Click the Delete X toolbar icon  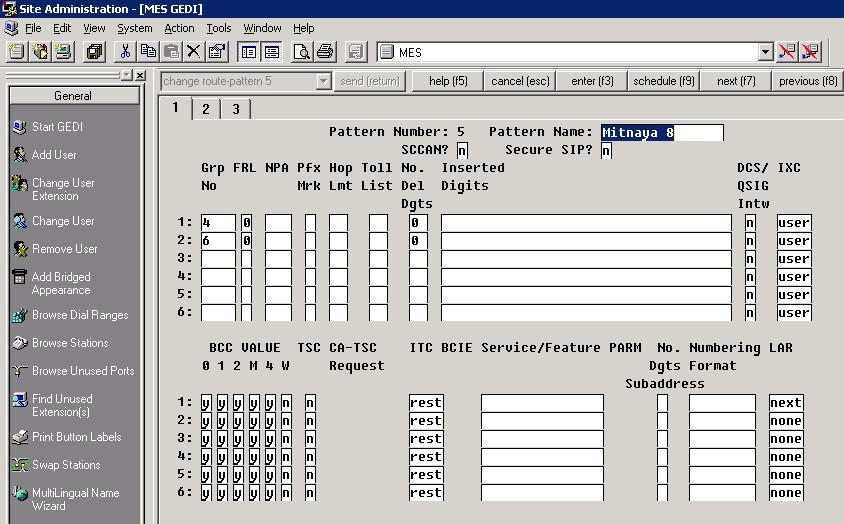tap(193, 52)
